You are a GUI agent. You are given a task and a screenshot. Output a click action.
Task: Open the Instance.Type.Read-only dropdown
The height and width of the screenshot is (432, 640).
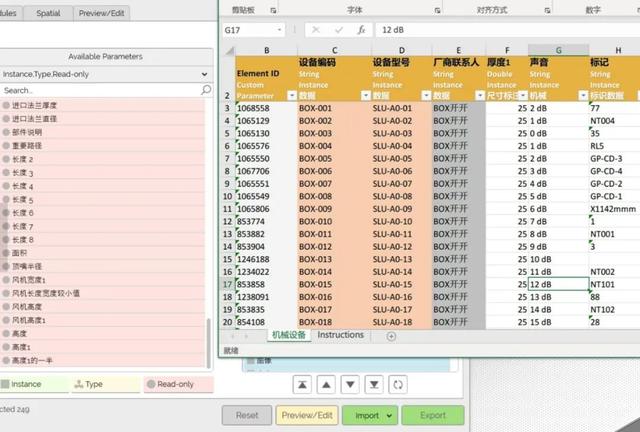point(205,74)
